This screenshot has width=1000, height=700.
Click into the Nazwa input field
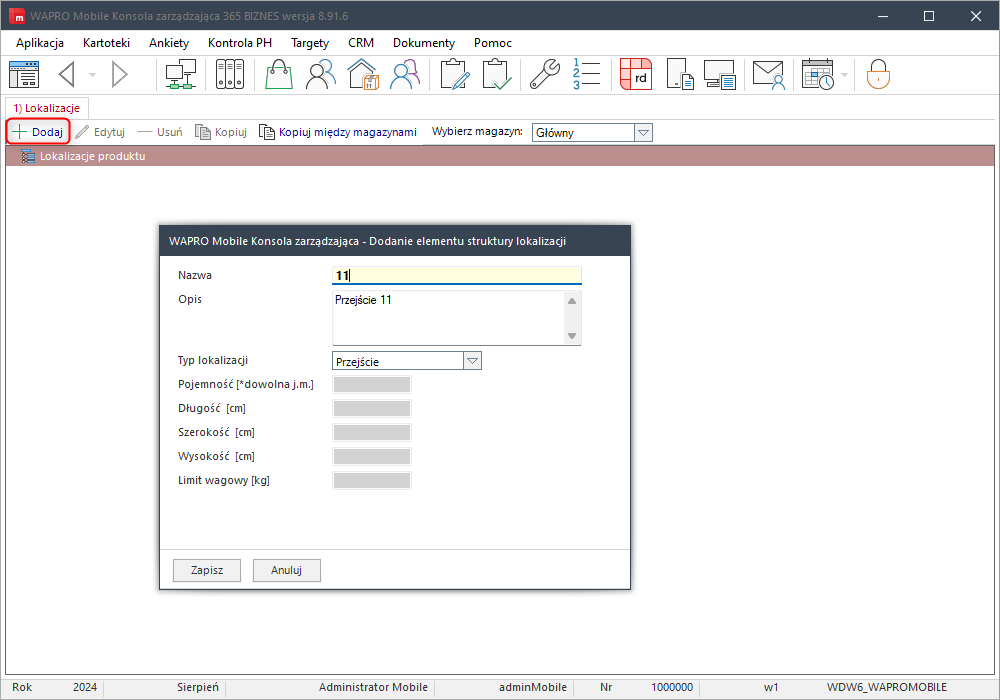pyautogui.click(x=456, y=275)
